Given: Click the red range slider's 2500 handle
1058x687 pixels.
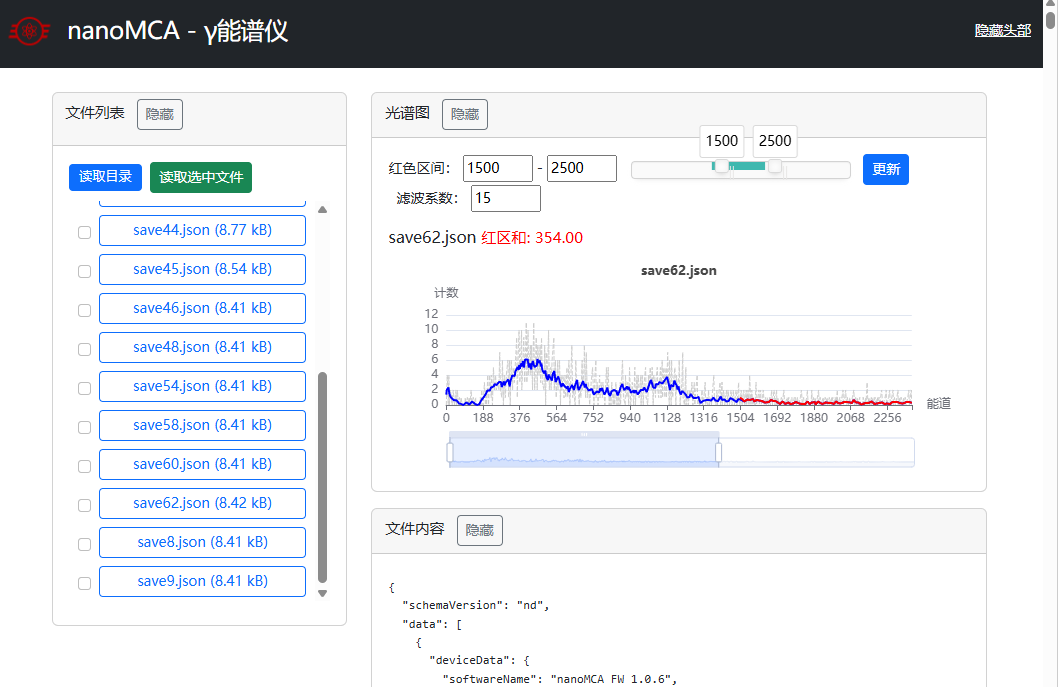Looking at the screenshot, I should click(x=775, y=166).
